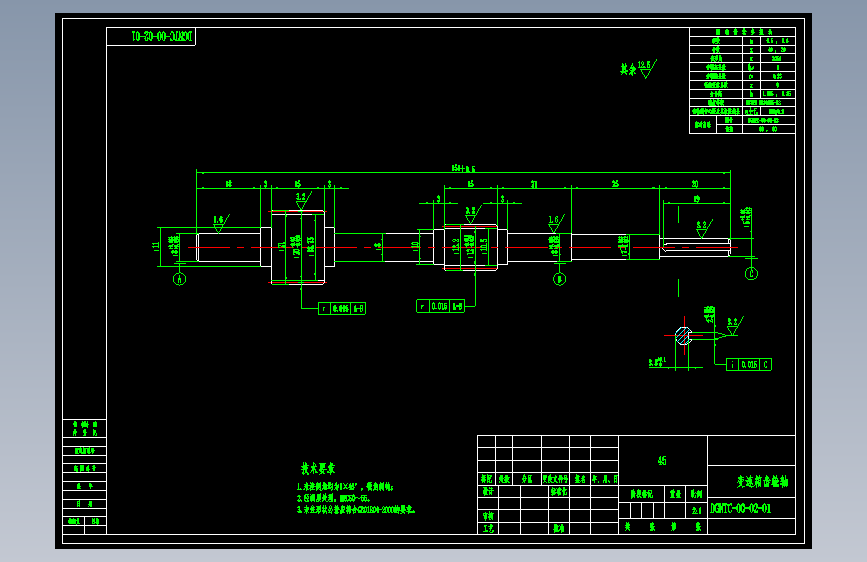Select datum circle B below the shaft
Viewport: 867px width, 562px height.
560,279
